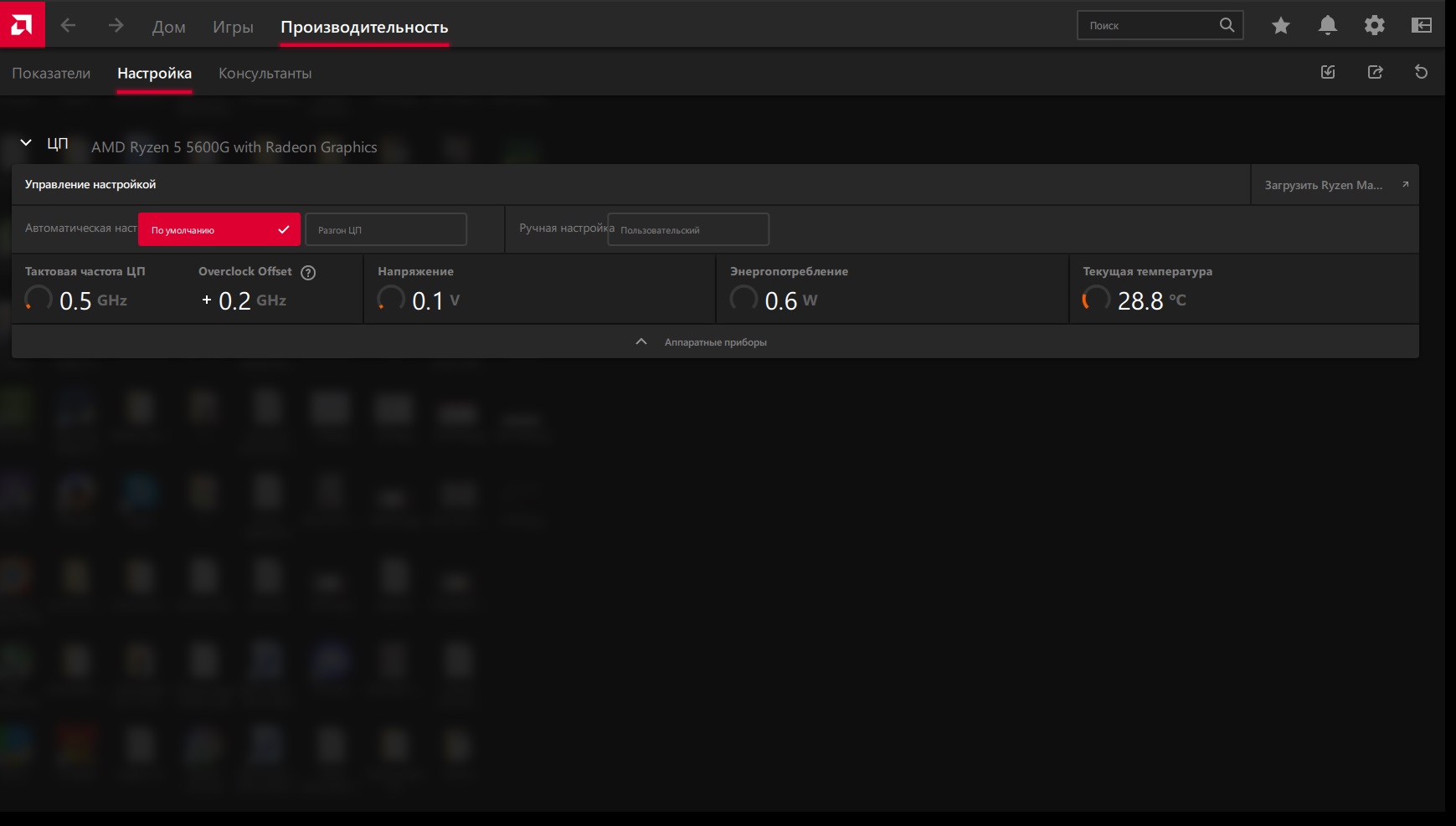Click the reset arrow icon
Screen dimensions: 1456x826
click(1421, 72)
